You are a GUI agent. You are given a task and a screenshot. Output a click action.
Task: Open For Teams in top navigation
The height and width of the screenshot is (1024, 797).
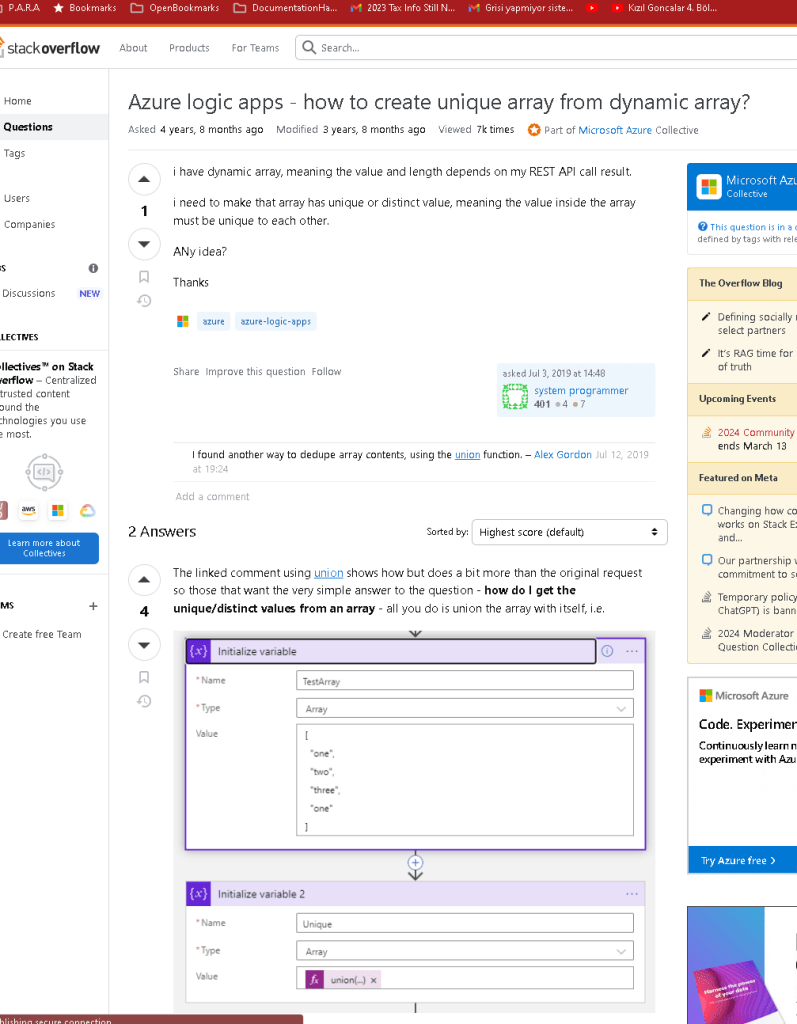255,48
